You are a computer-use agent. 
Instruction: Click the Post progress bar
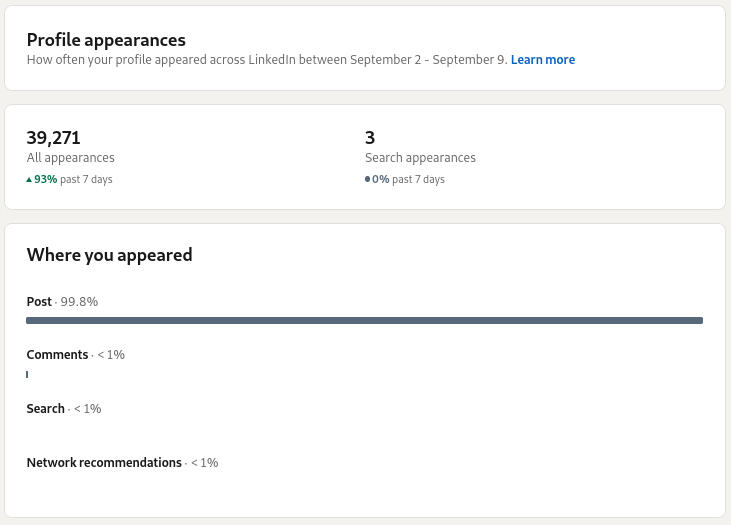coord(364,321)
